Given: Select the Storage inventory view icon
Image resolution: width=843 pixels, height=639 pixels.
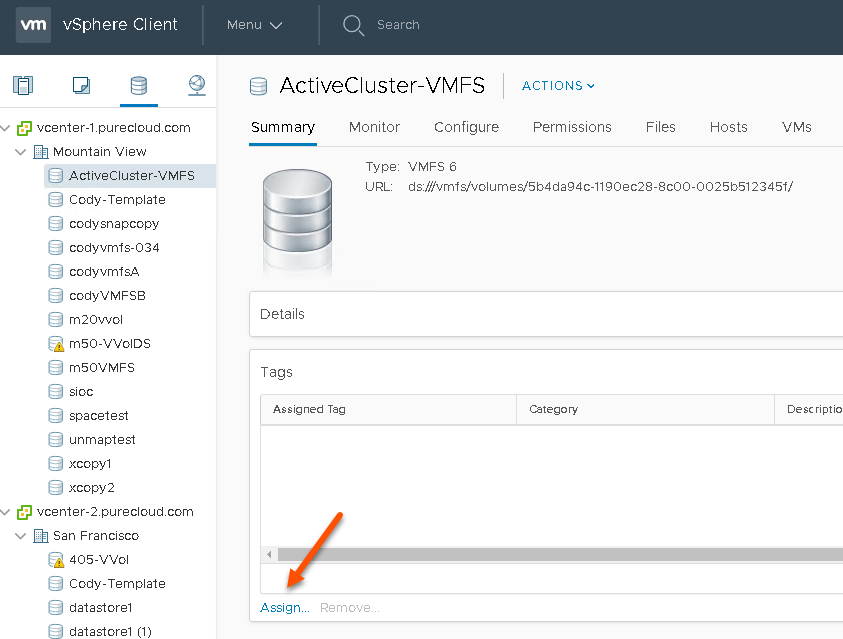Looking at the screenshot, I should point(139,85).
